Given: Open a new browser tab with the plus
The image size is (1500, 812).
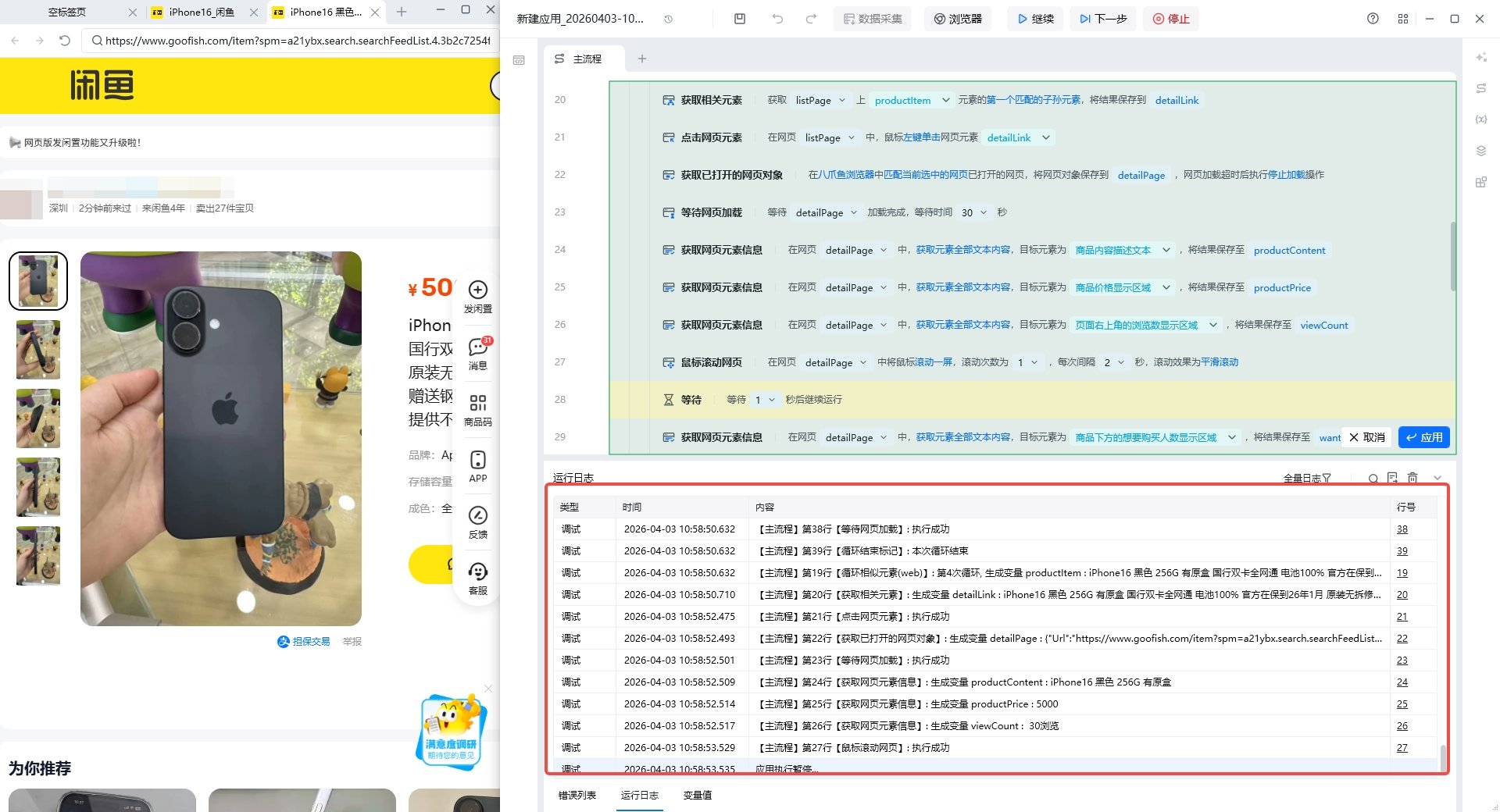Looking at the screenshot, I should click(x=402, y=12).
